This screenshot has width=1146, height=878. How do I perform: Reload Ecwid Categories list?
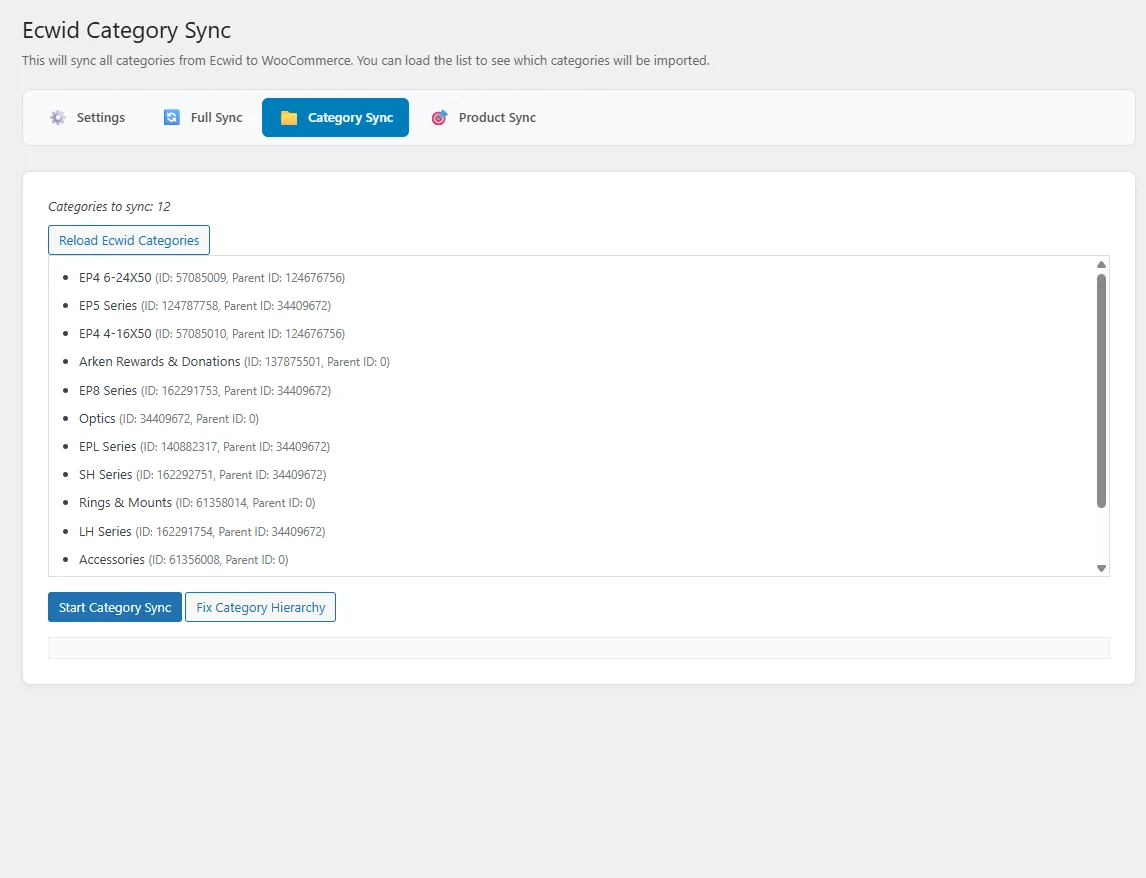[129, 241]
